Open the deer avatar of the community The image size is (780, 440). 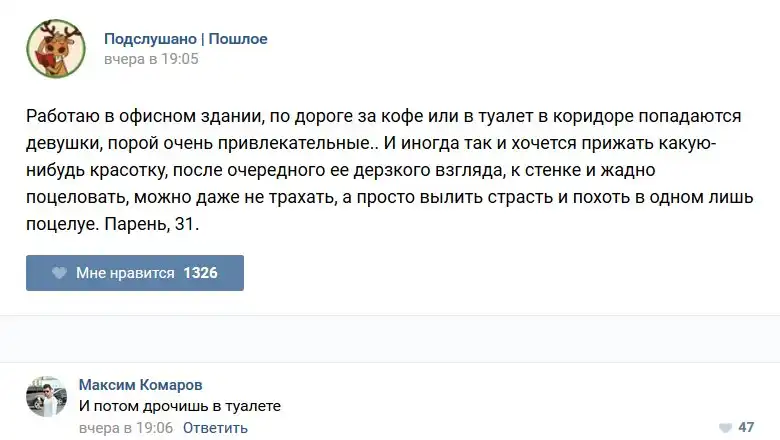point(54,49)
